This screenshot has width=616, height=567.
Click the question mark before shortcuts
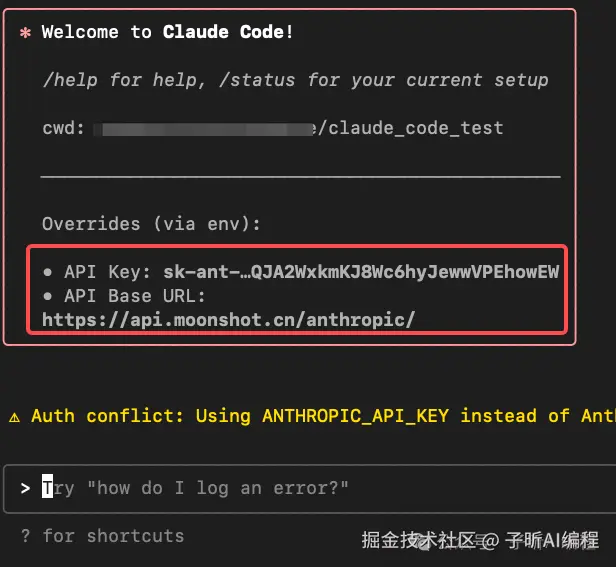(26, 536)
